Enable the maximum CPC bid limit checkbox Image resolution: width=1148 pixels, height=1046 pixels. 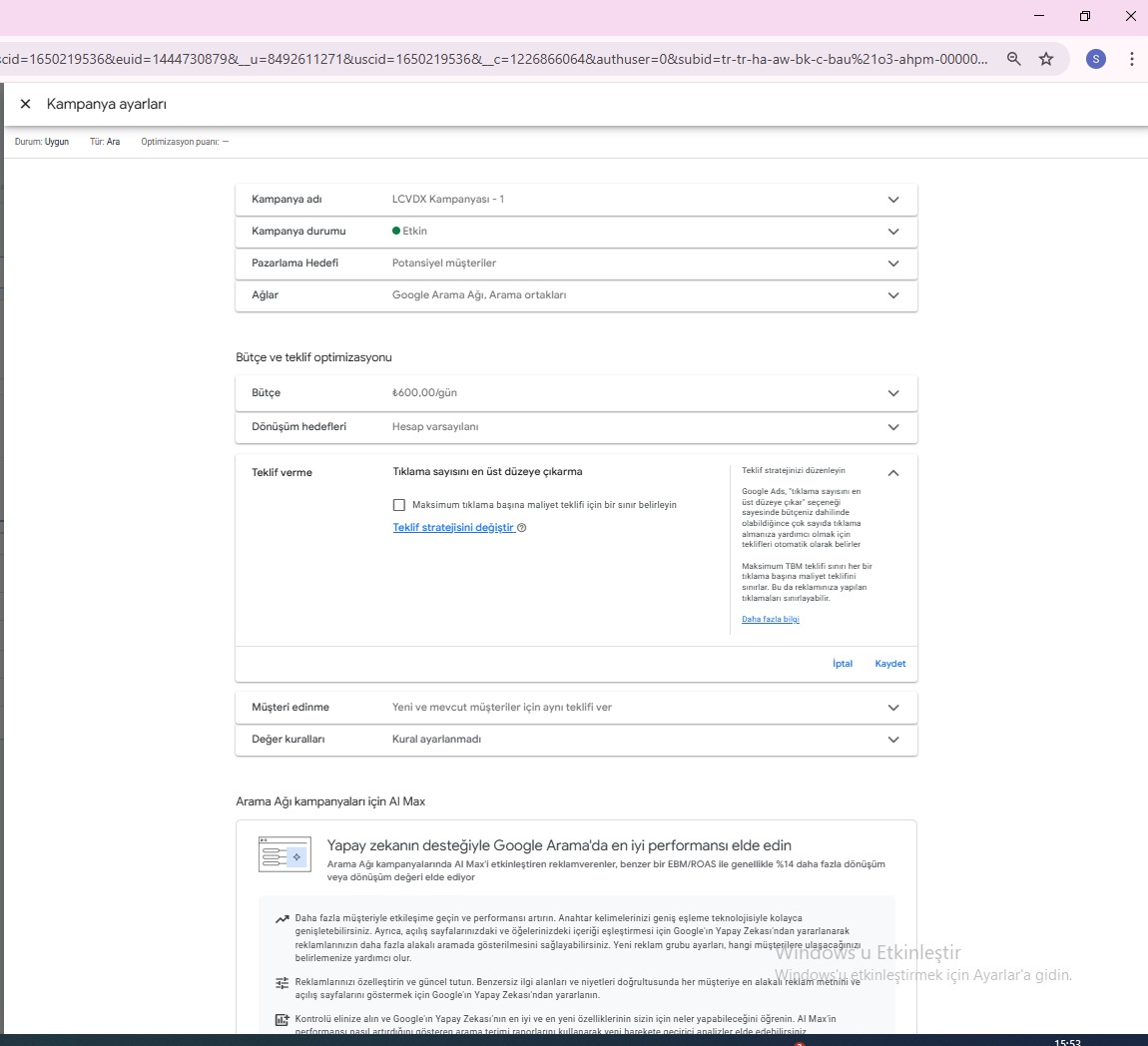399,505
